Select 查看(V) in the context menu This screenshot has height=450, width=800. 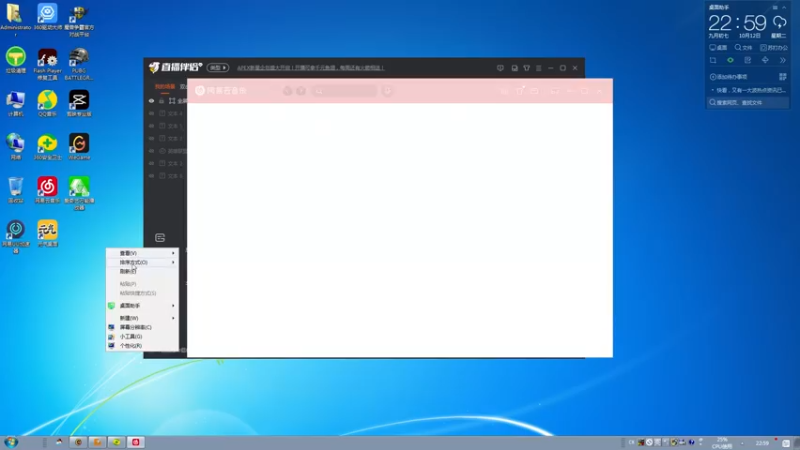(x=142, y=253)
